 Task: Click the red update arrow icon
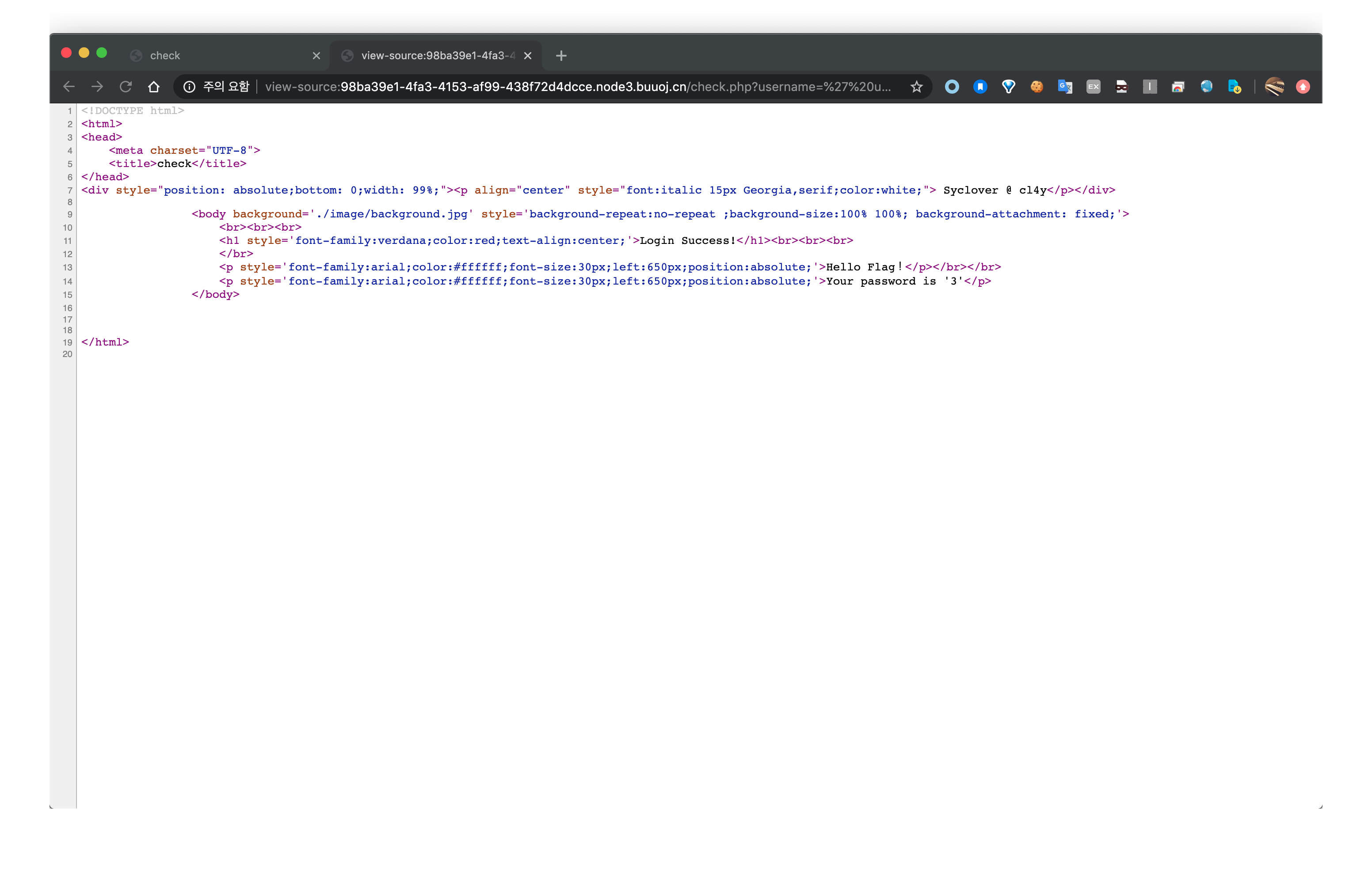(x=1303, y=87)
